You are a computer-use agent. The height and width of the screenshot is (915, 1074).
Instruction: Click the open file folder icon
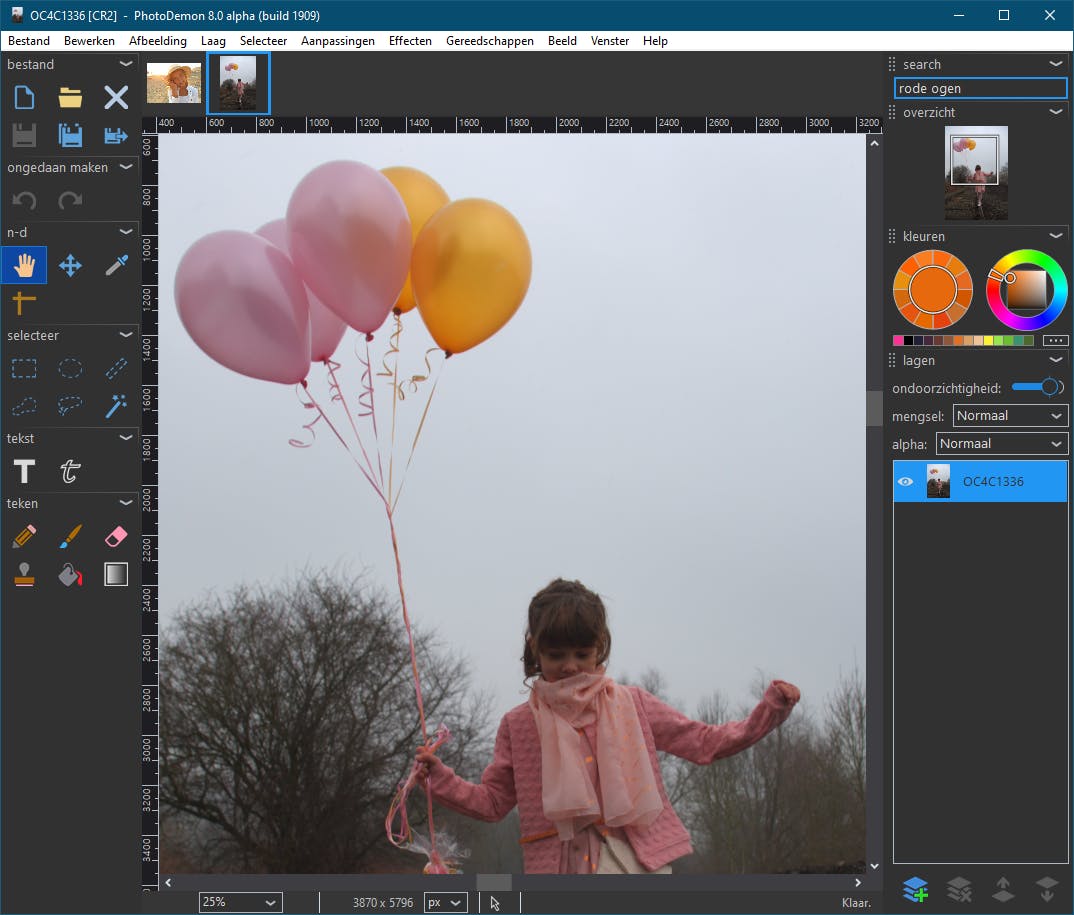pos(70,97)
